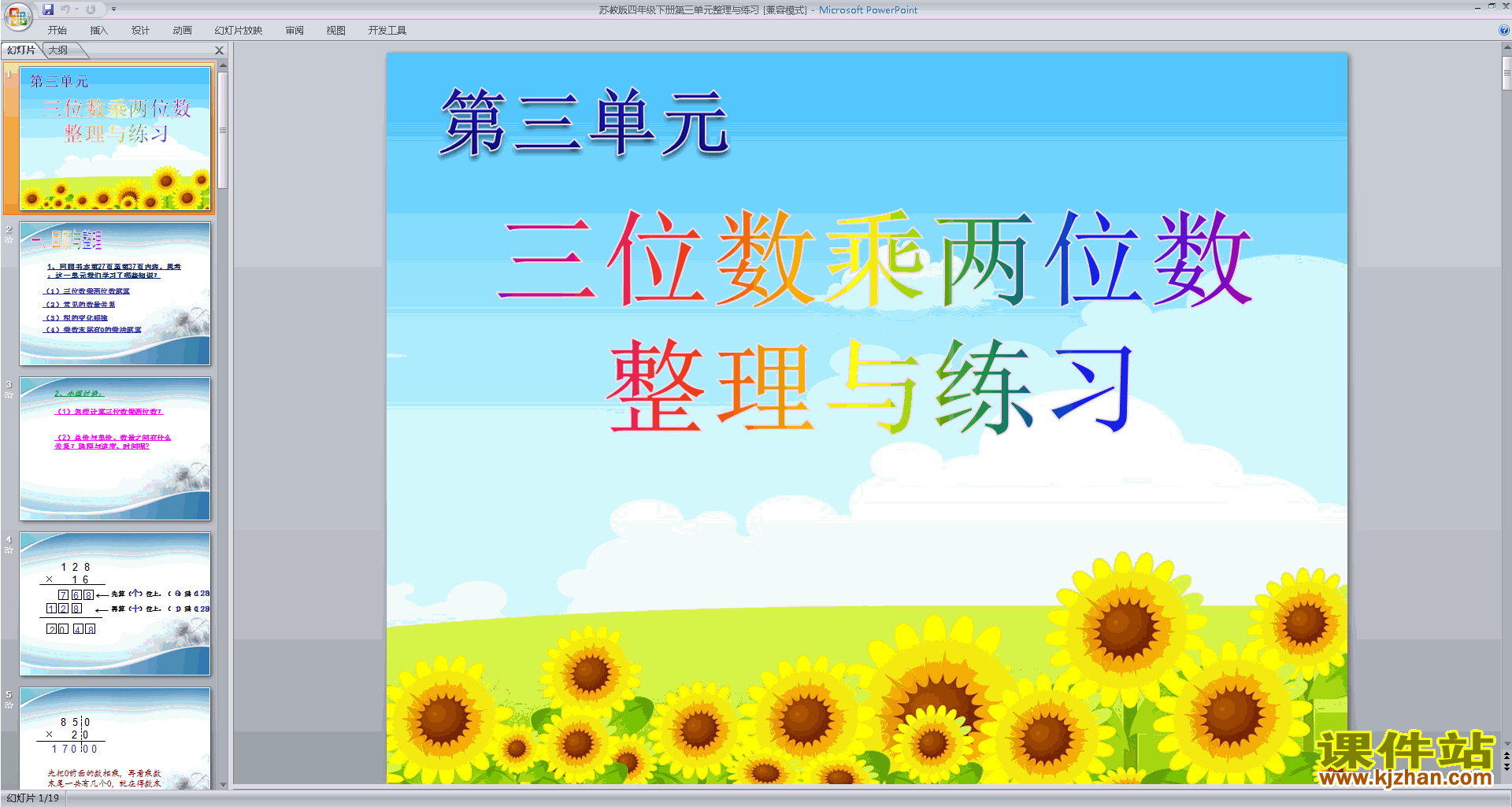
Task: Click main editor scrollbar down arrow
Action: point(1506,743)
